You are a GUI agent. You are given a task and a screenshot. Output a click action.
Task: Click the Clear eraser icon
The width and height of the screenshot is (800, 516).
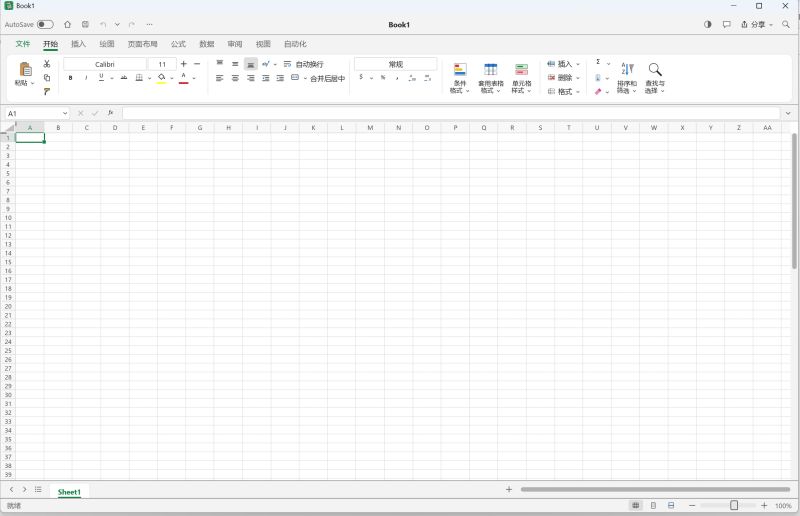pyautogui.click(x=598, y=91)
